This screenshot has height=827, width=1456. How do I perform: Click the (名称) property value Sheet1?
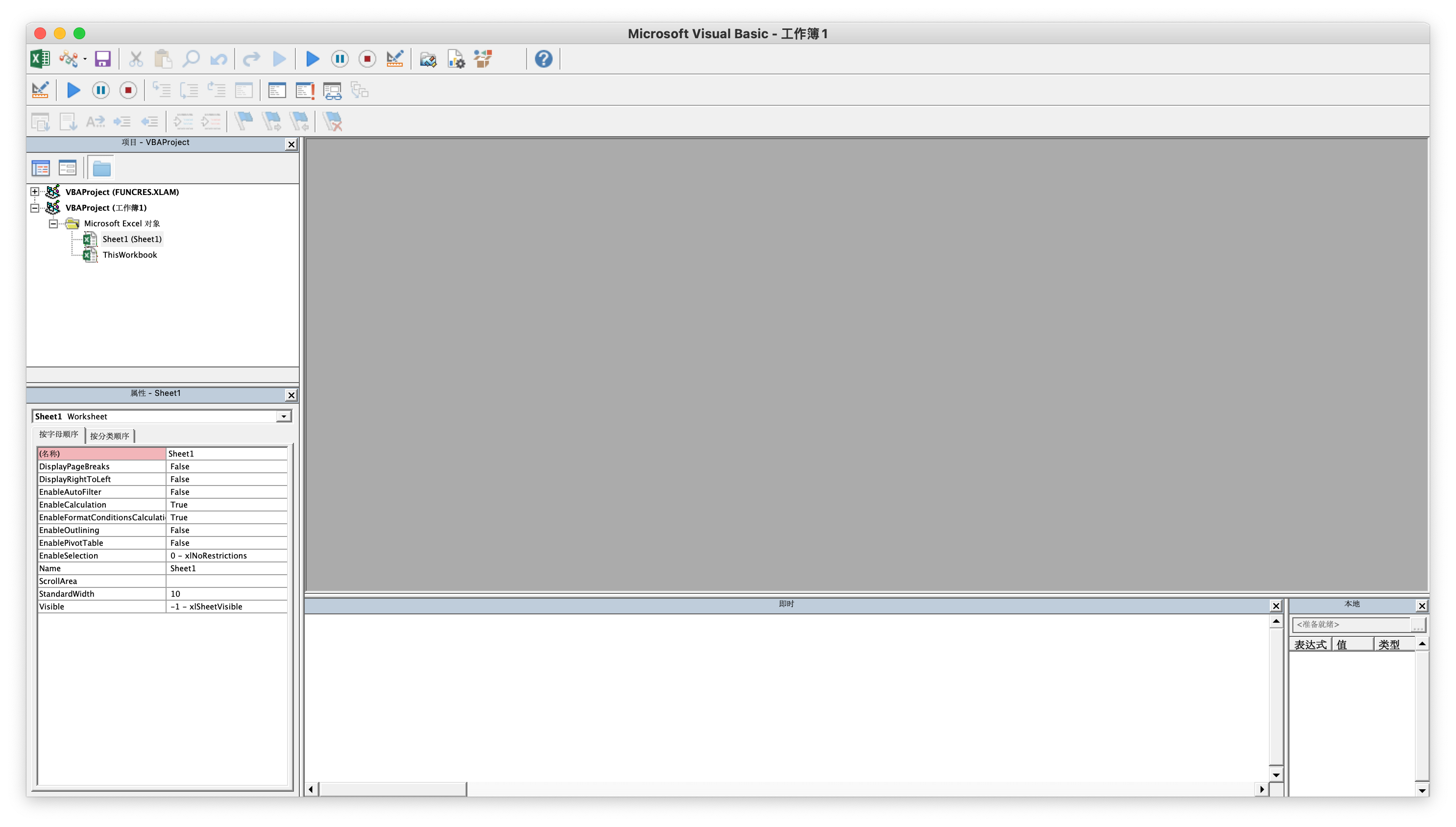pyautogui.click(x=226, y=454)
